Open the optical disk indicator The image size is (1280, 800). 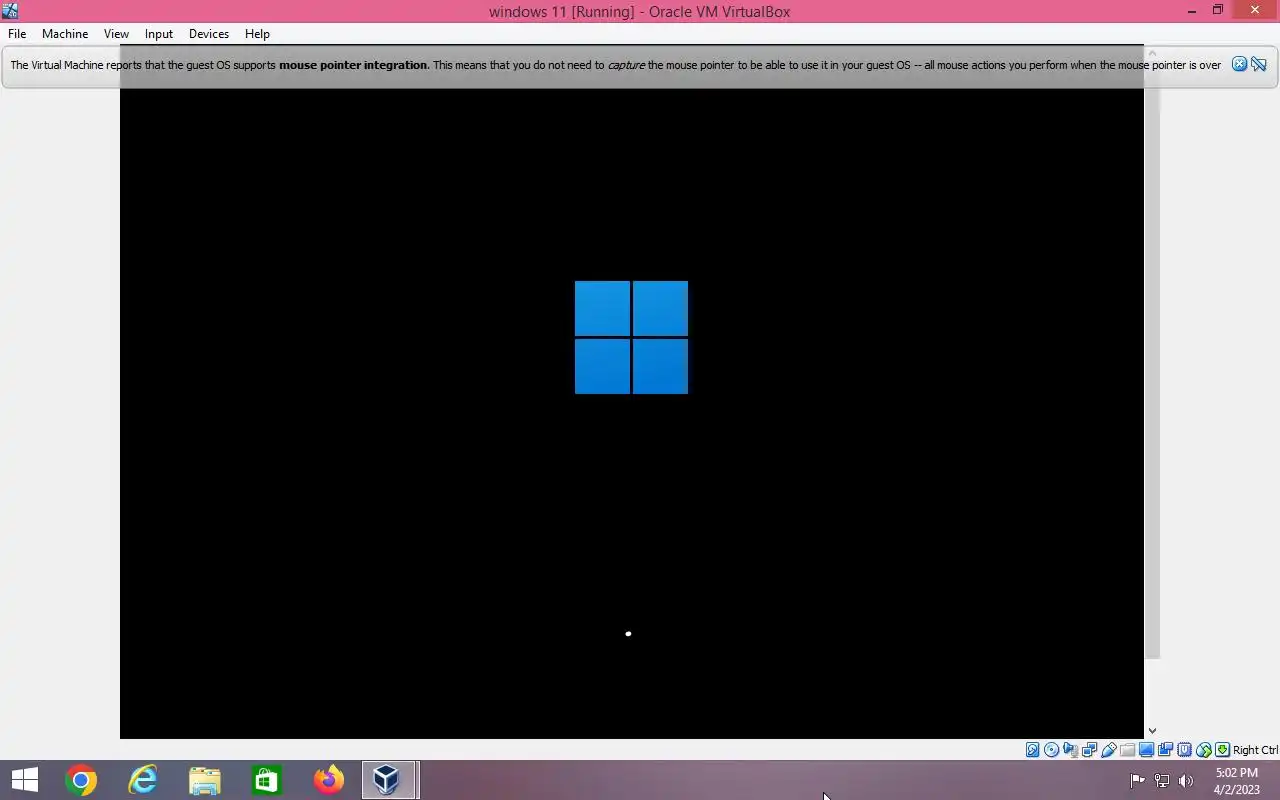1052,750
